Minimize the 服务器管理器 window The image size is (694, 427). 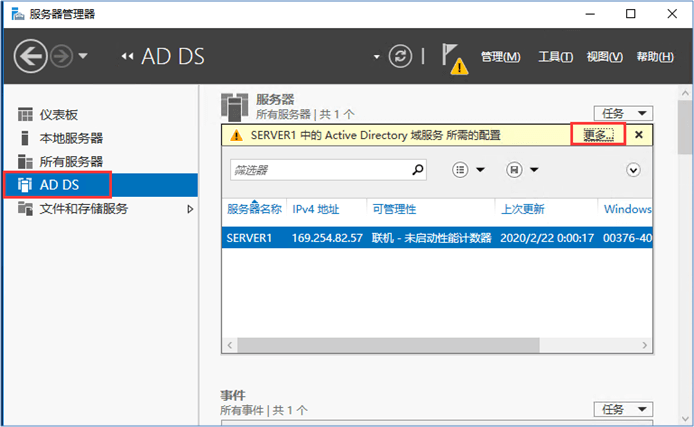point(590,14)
